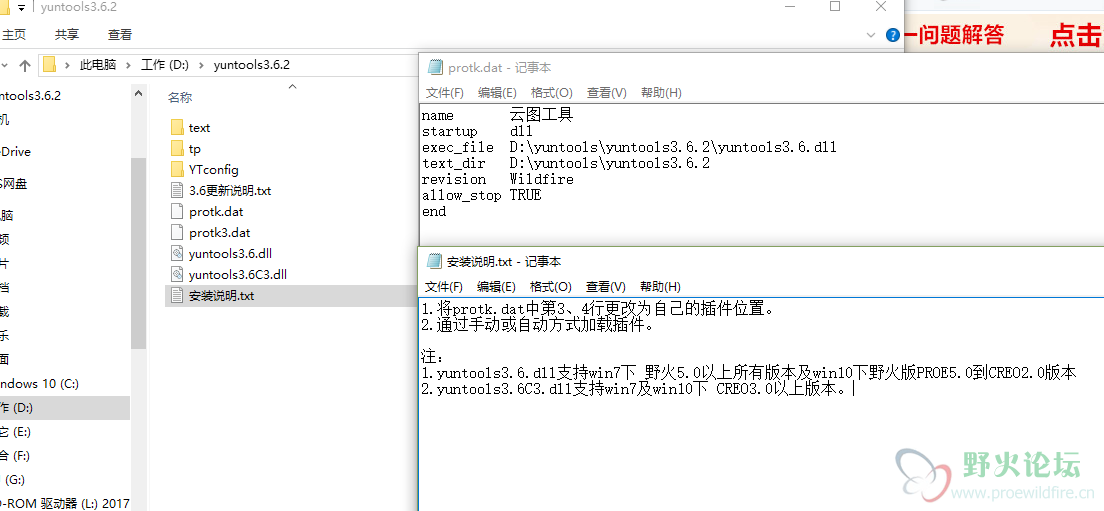This screenshot has height=511, width=1104.
Task: Open 格式(O) menu in 安装说明.txt Notepad
Action: pos(551,287)
